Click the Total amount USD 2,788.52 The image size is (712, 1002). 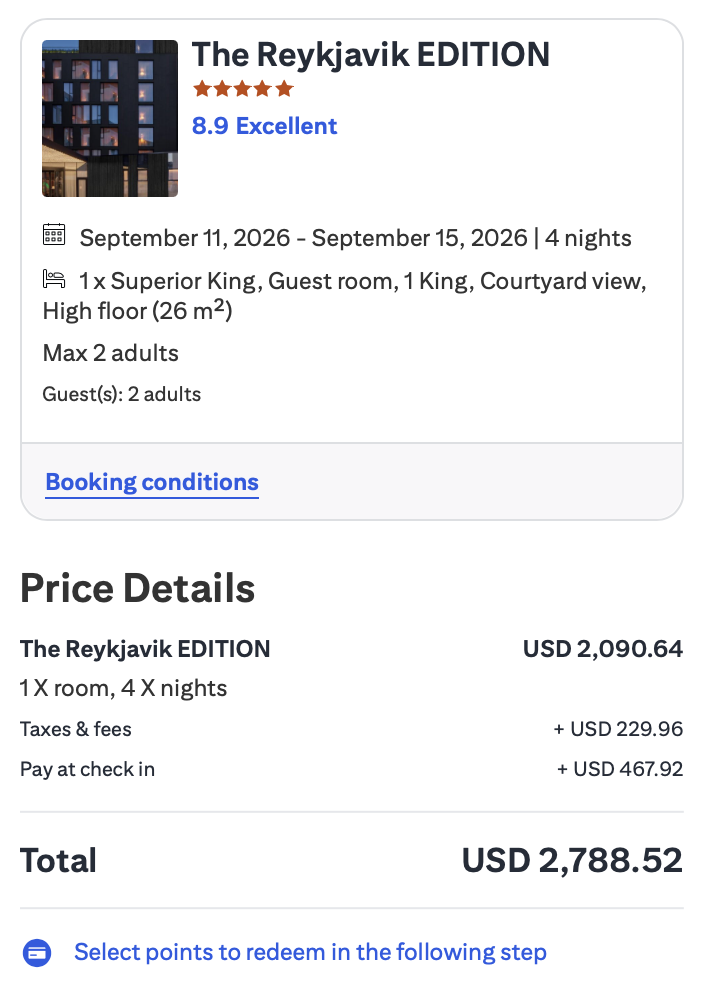tap(571, 860)
